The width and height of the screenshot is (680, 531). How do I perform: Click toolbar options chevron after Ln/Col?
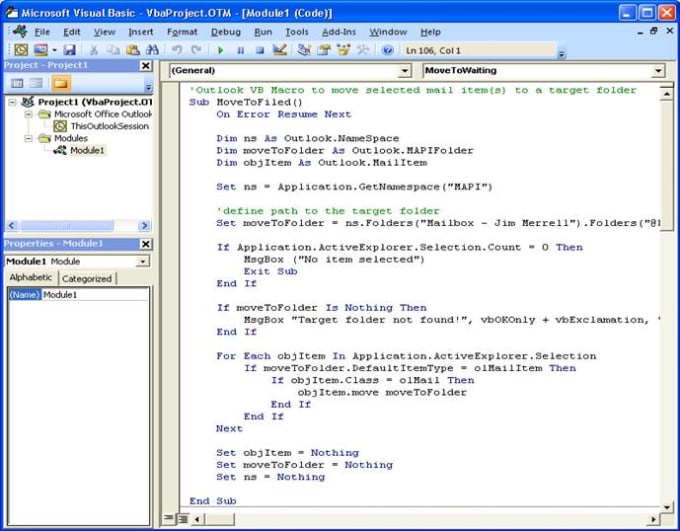pos(562,54)
